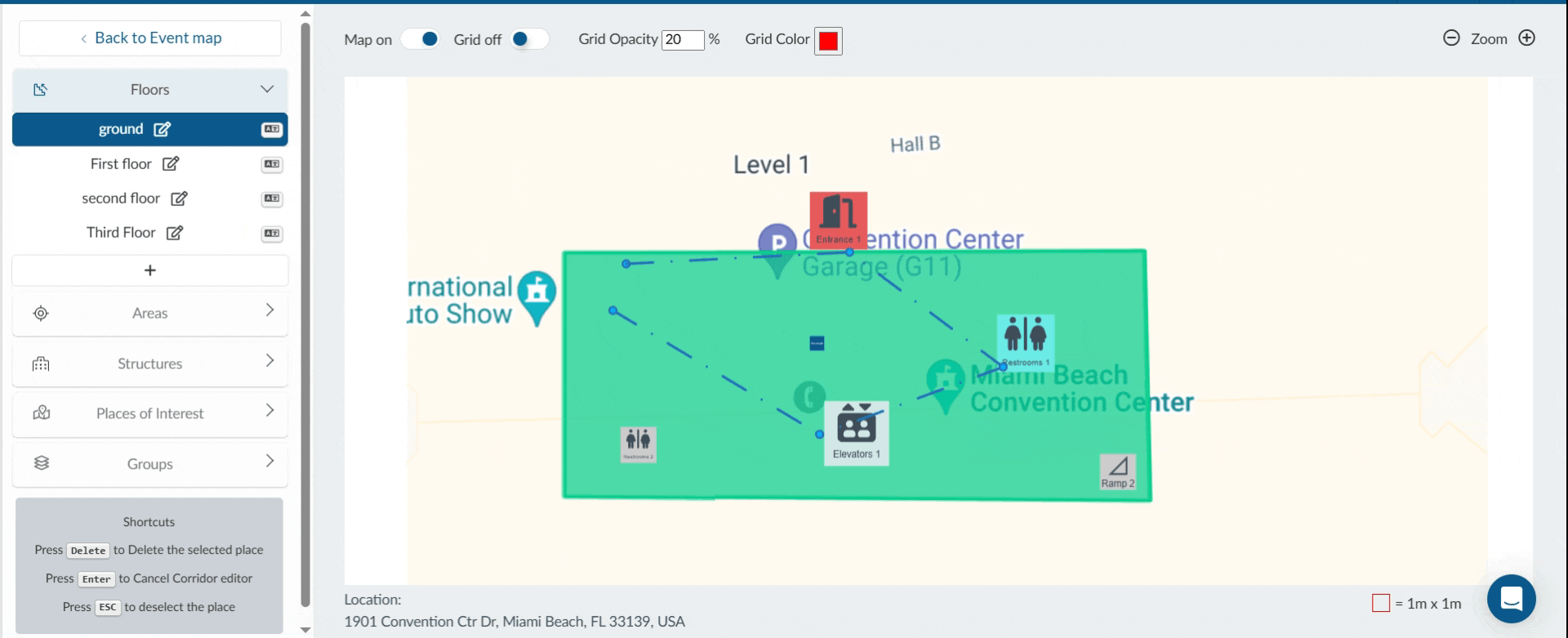The image size is (1568, 638).
Task: Open label settings for second floor
Action: (x=271, y=199)
